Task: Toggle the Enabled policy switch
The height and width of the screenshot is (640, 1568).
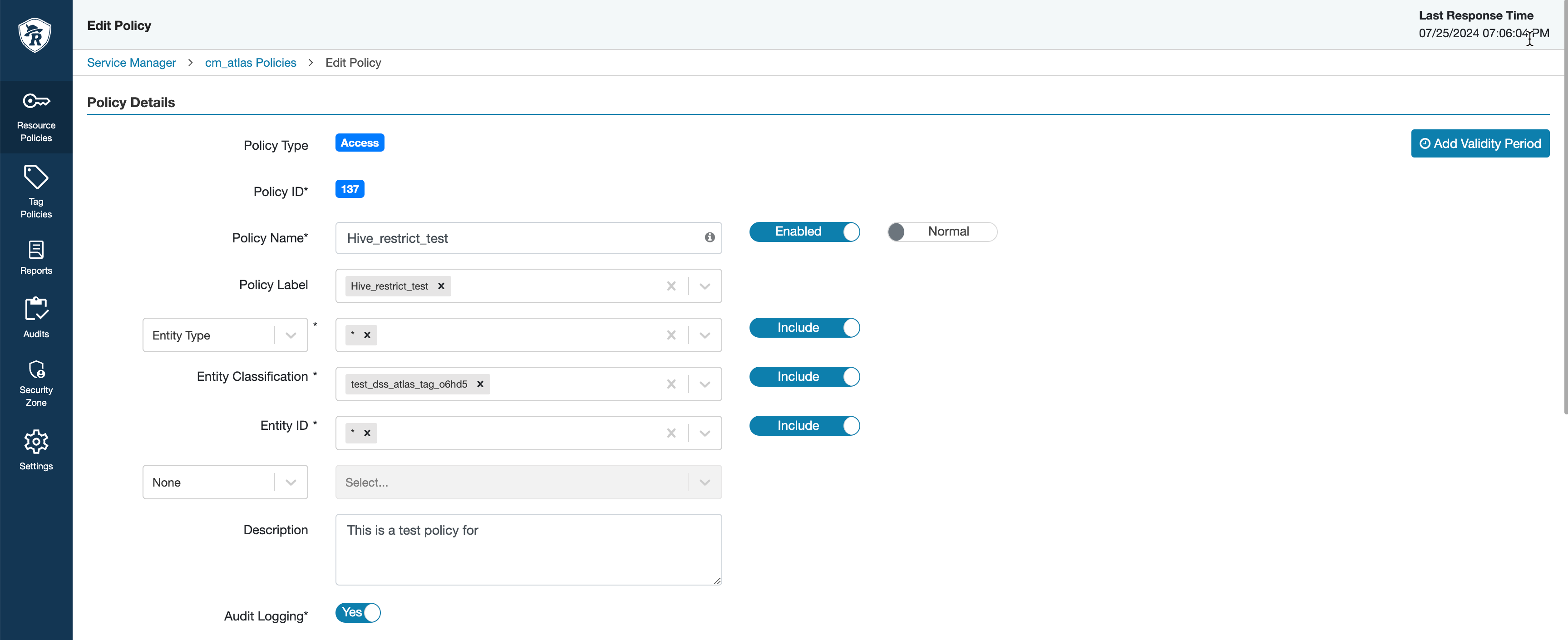Action: click(804, 232)
